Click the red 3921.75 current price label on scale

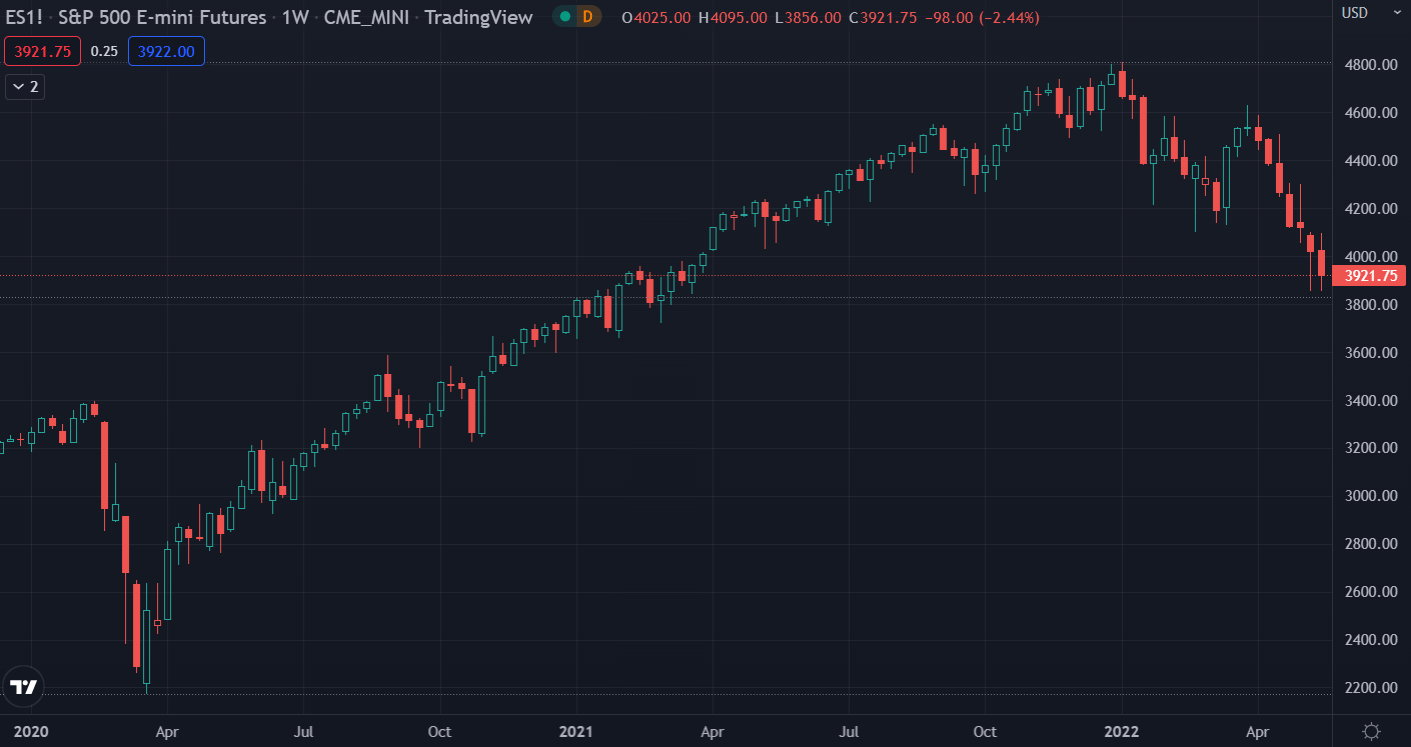(x=1370, y=276)
